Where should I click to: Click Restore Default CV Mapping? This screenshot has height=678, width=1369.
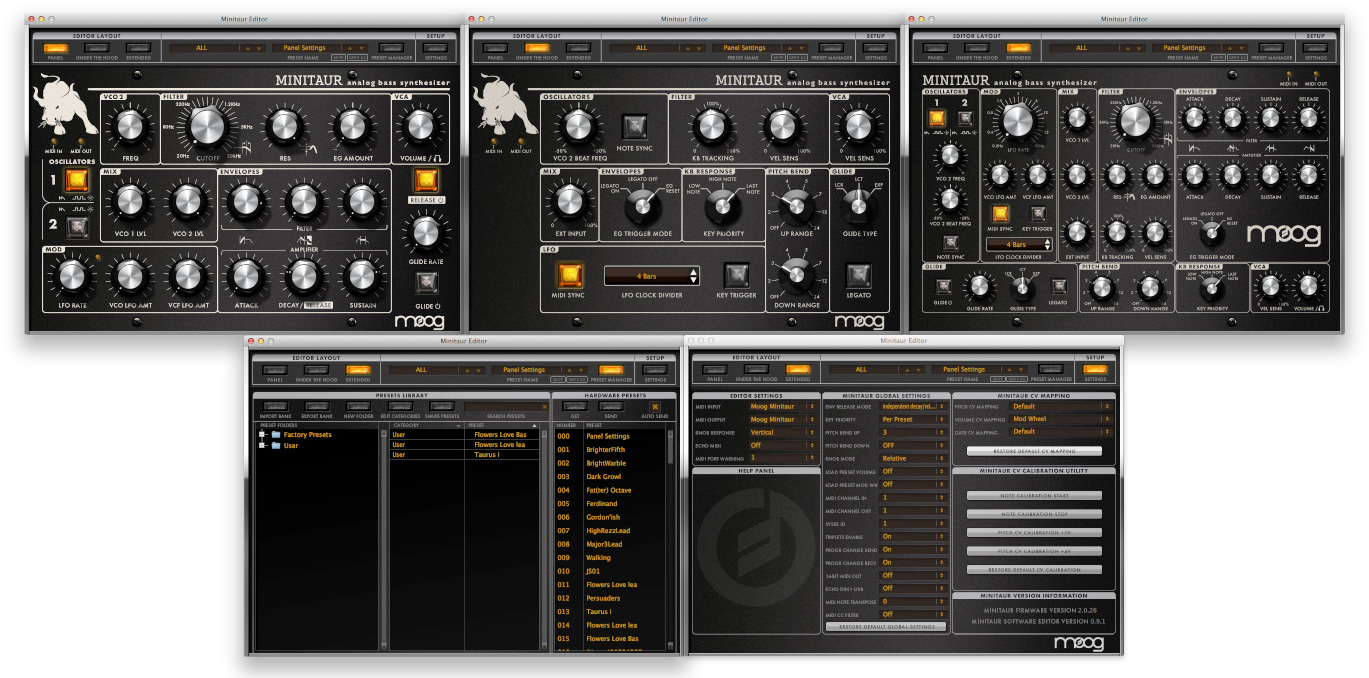1034,451
